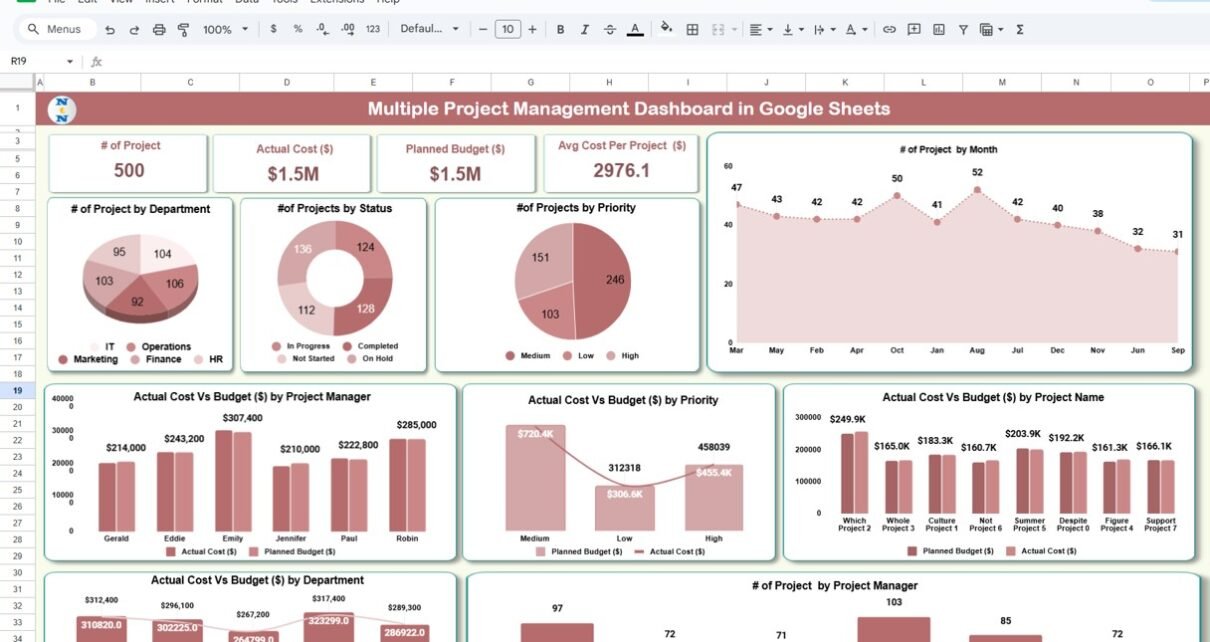Select row 19 header
Screen dimensions: 1210x642
pyautogui.click(x=17, y=390)
